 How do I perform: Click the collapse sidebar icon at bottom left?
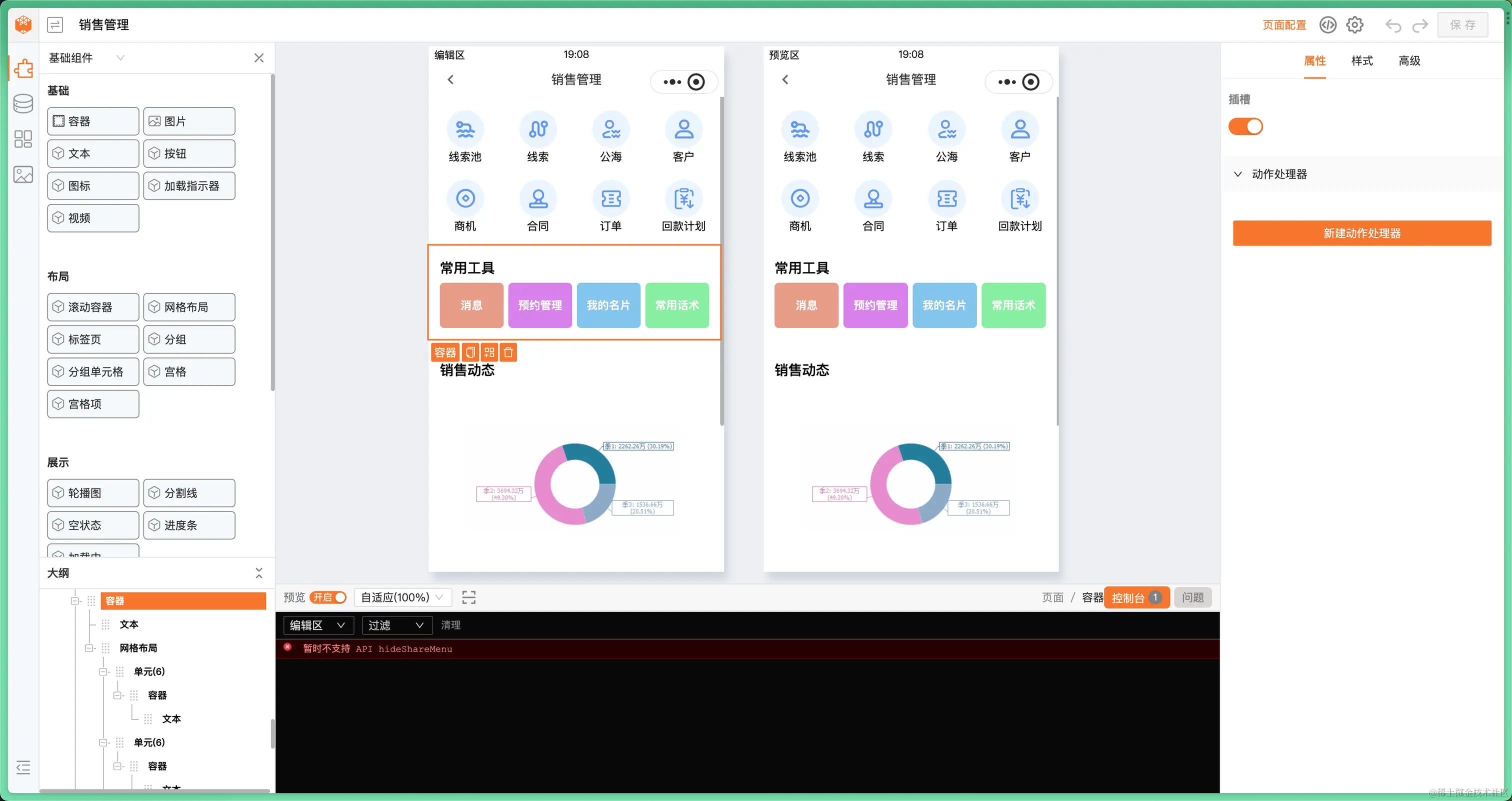pos(23,767)
